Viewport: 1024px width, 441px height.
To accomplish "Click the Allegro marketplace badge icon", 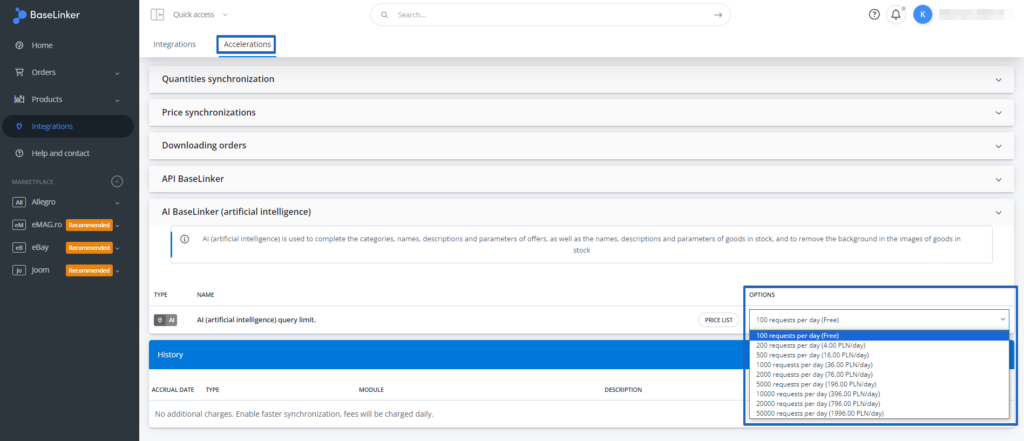I will pyautogui.click(x=19, y=202).
